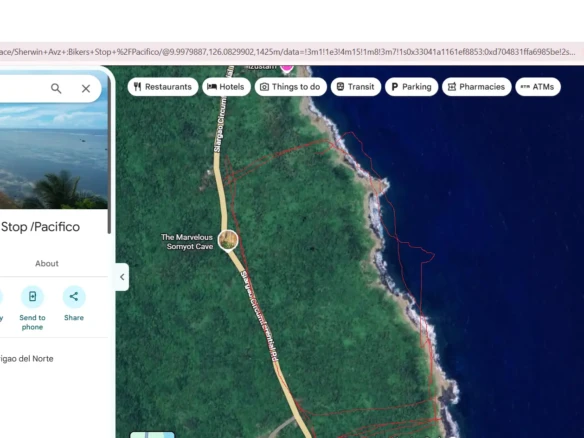Viewport: 584px width, 438px height.
Task: Click the 'Siargao Circumferential Rd' road label
Action: point(260,316)
